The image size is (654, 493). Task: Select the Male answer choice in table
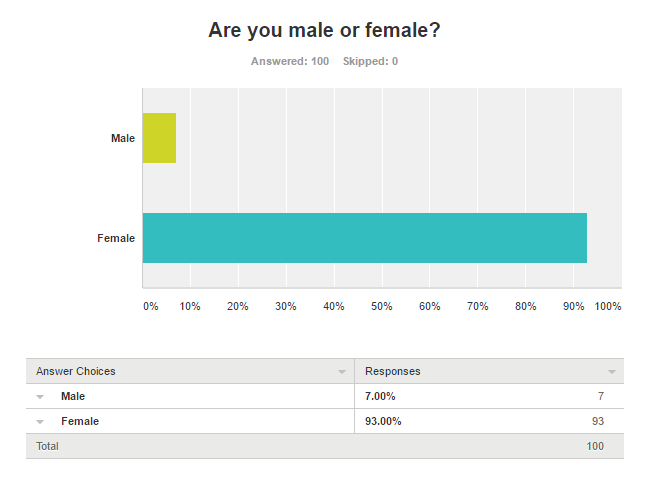click(73, 396)
